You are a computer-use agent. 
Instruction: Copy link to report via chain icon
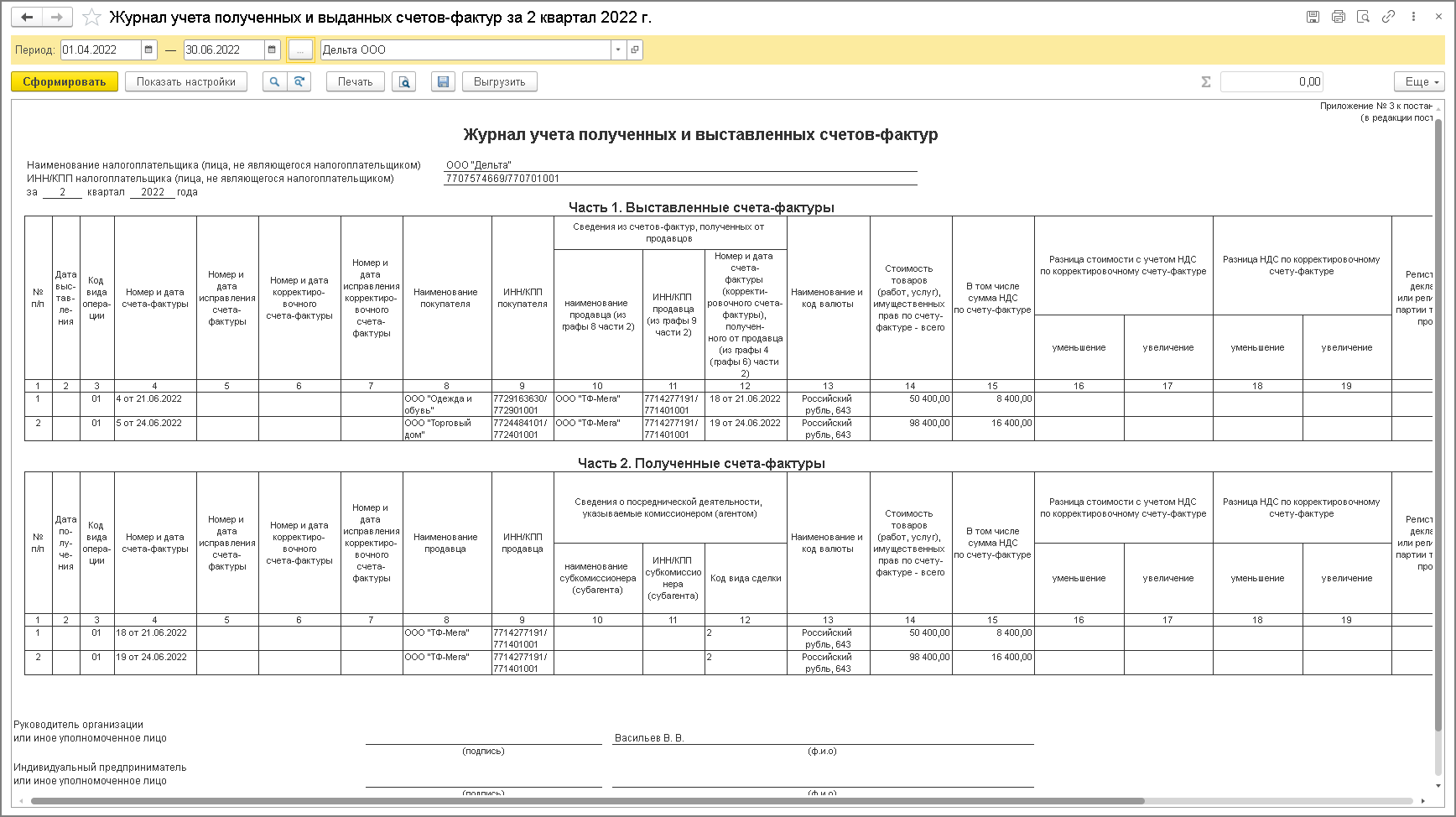(1389, 17)
